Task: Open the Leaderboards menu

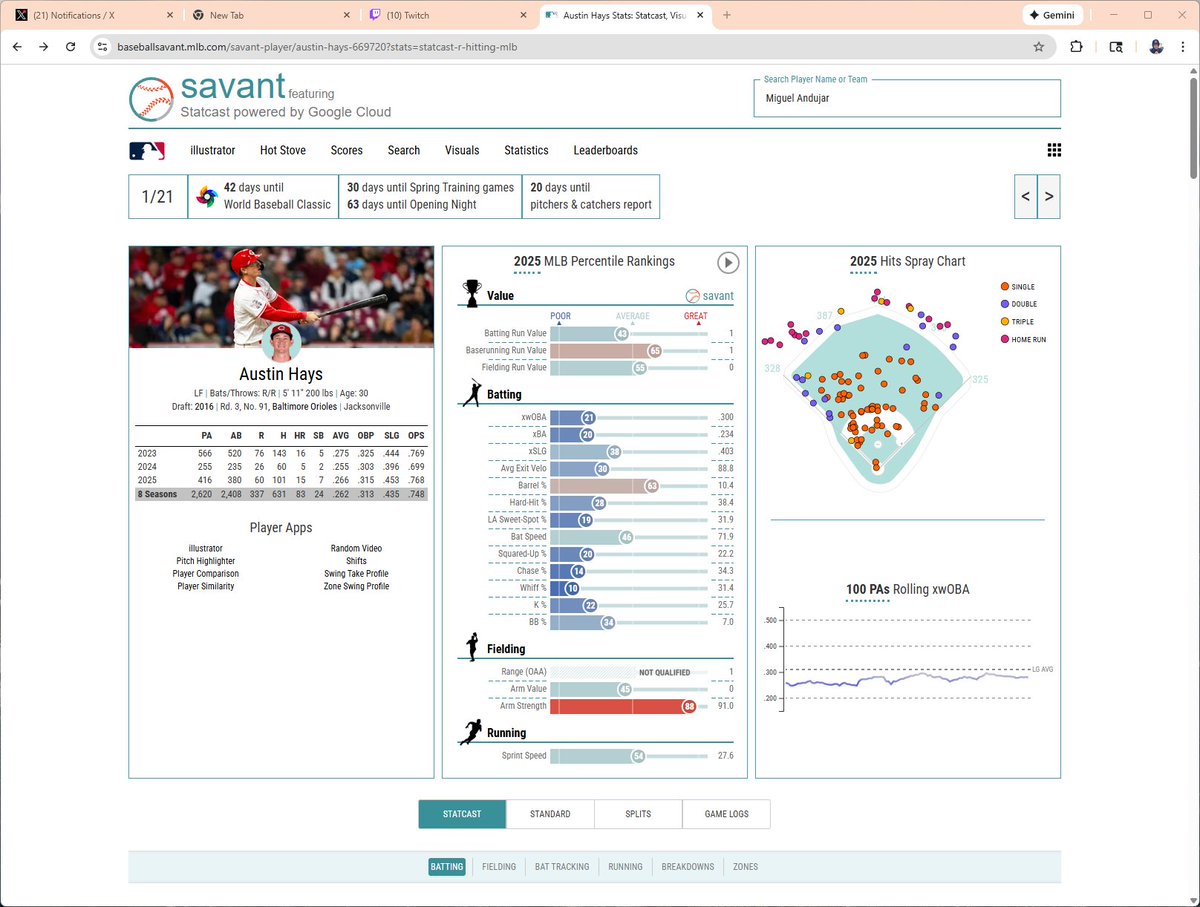Action: pyautogui.click(x=605, y=151)
